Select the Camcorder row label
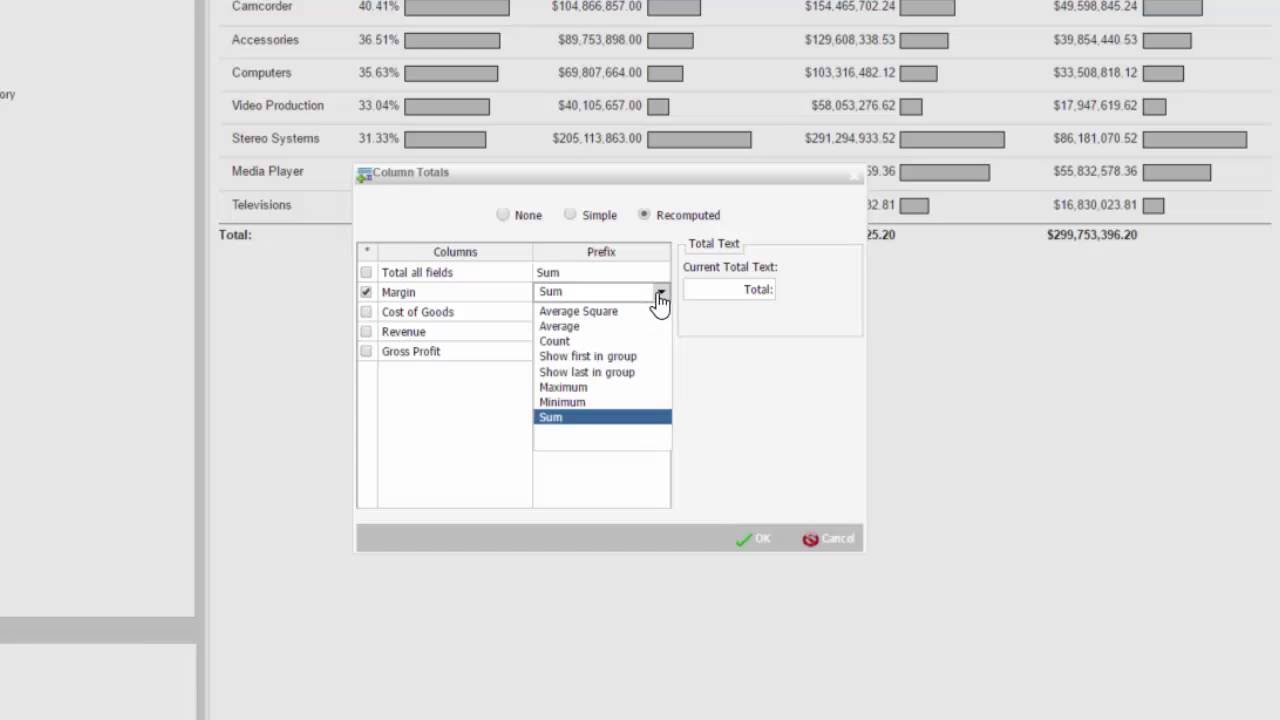 pyautogui.click(x=262, y=7)
